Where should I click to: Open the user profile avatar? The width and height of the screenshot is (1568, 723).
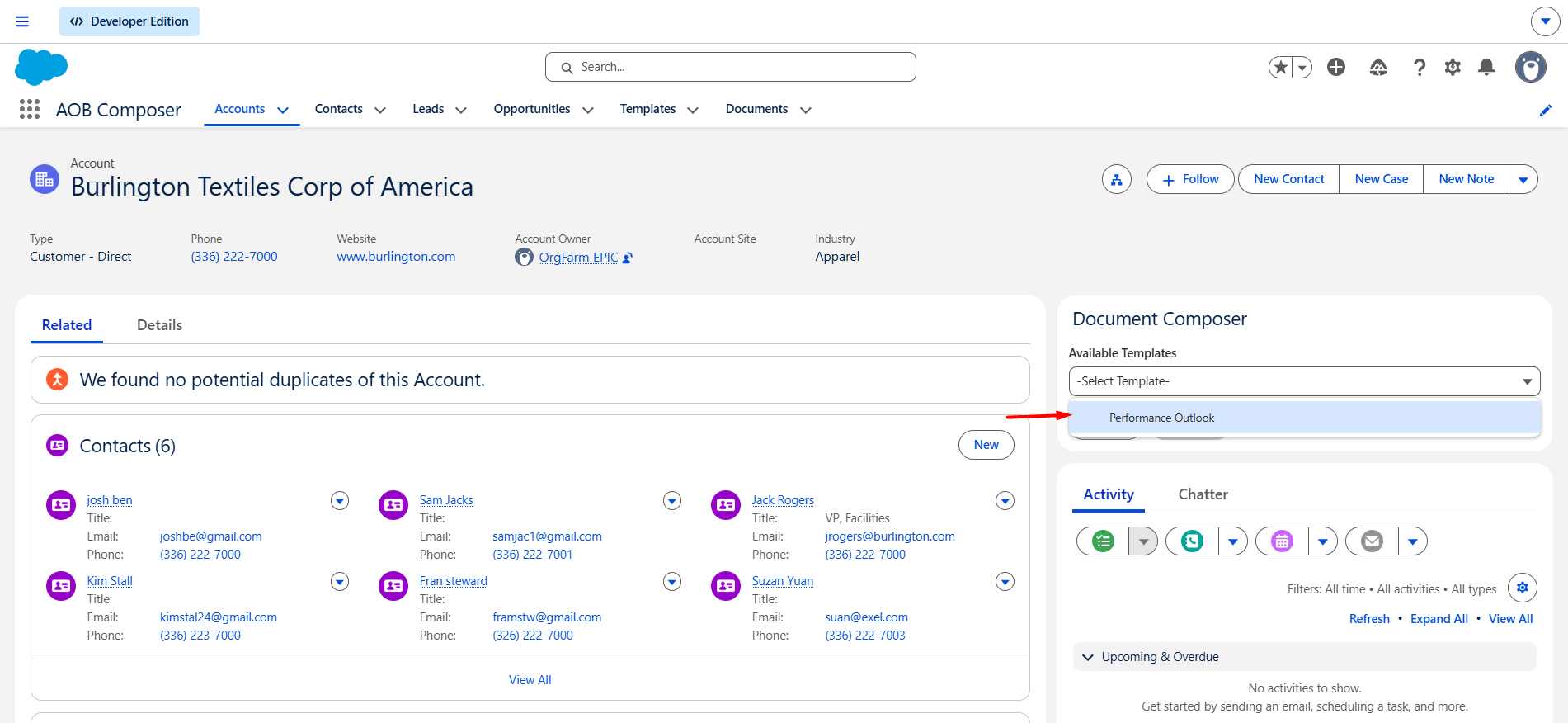(x=1531, y=67)
